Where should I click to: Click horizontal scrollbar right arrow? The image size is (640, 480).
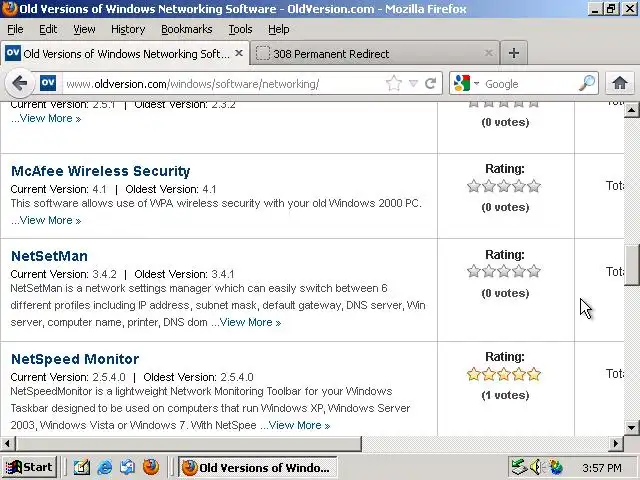coord(616,443)
